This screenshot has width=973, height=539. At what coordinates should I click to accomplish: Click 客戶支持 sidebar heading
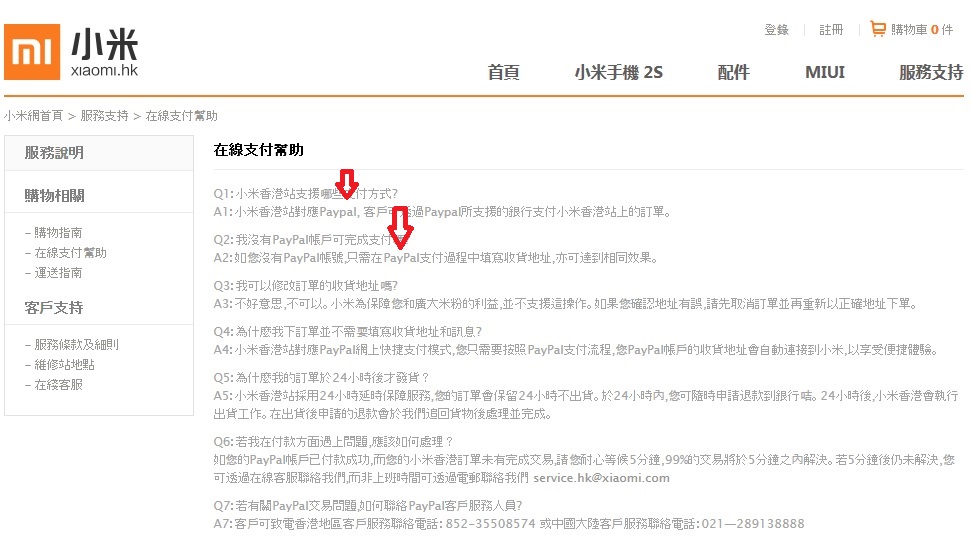54,308
